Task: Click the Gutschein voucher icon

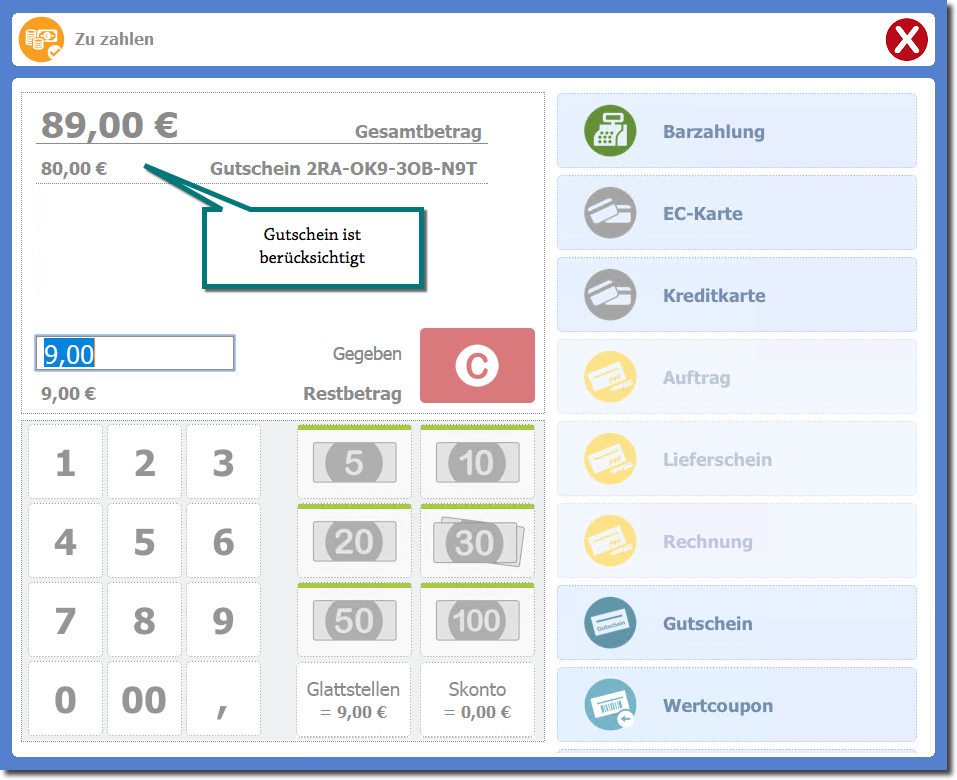Action: [x=610, y=623]
